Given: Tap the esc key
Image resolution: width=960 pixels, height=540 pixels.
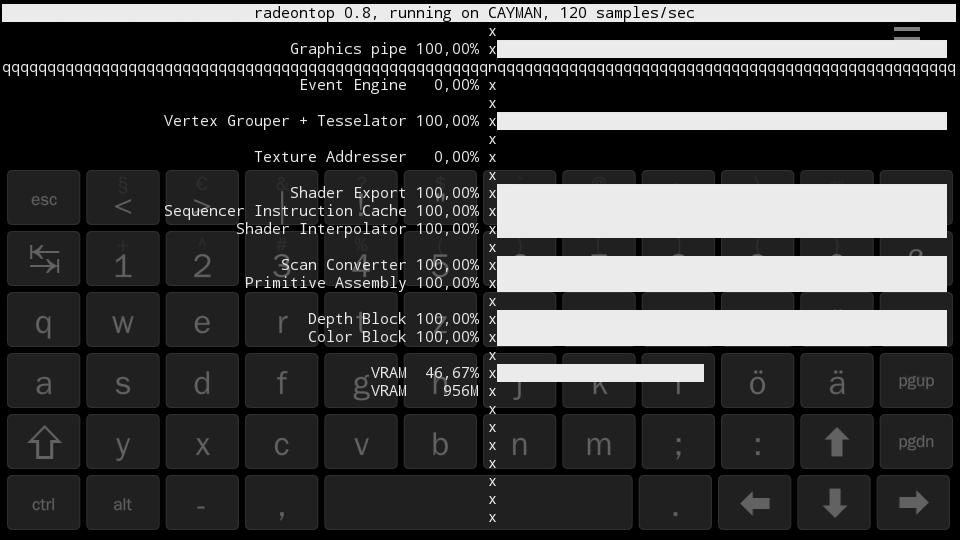Looking at the screenshot, I should (44, 198).
